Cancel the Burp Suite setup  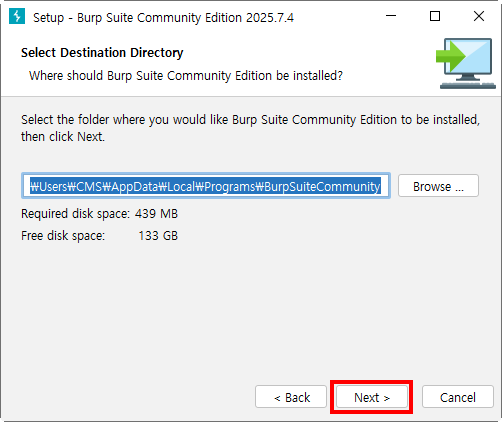pyautogui.click(x=458, y=397)
